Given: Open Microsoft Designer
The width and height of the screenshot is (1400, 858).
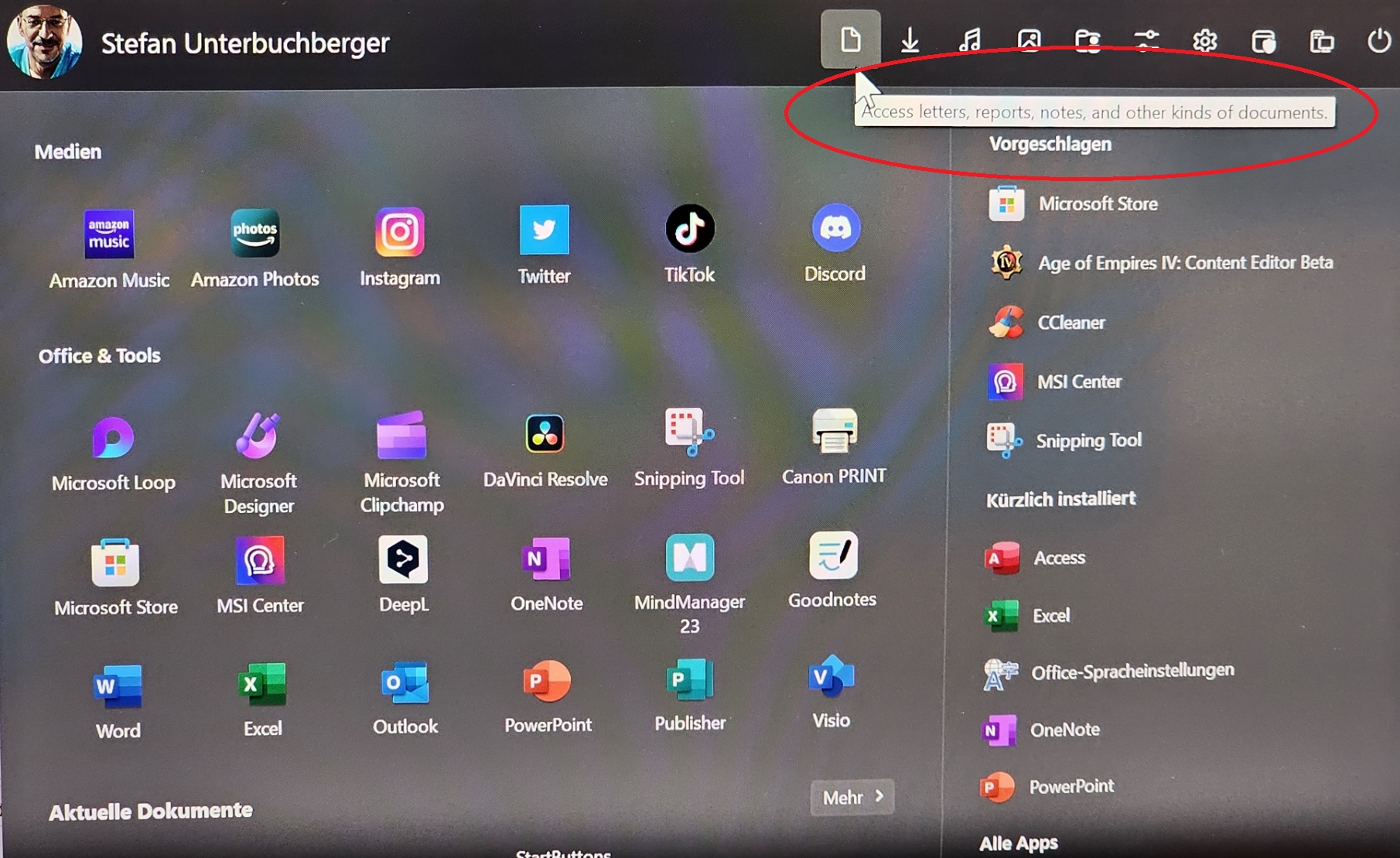Looking at the screenshot, I should [x=258, y=463].
